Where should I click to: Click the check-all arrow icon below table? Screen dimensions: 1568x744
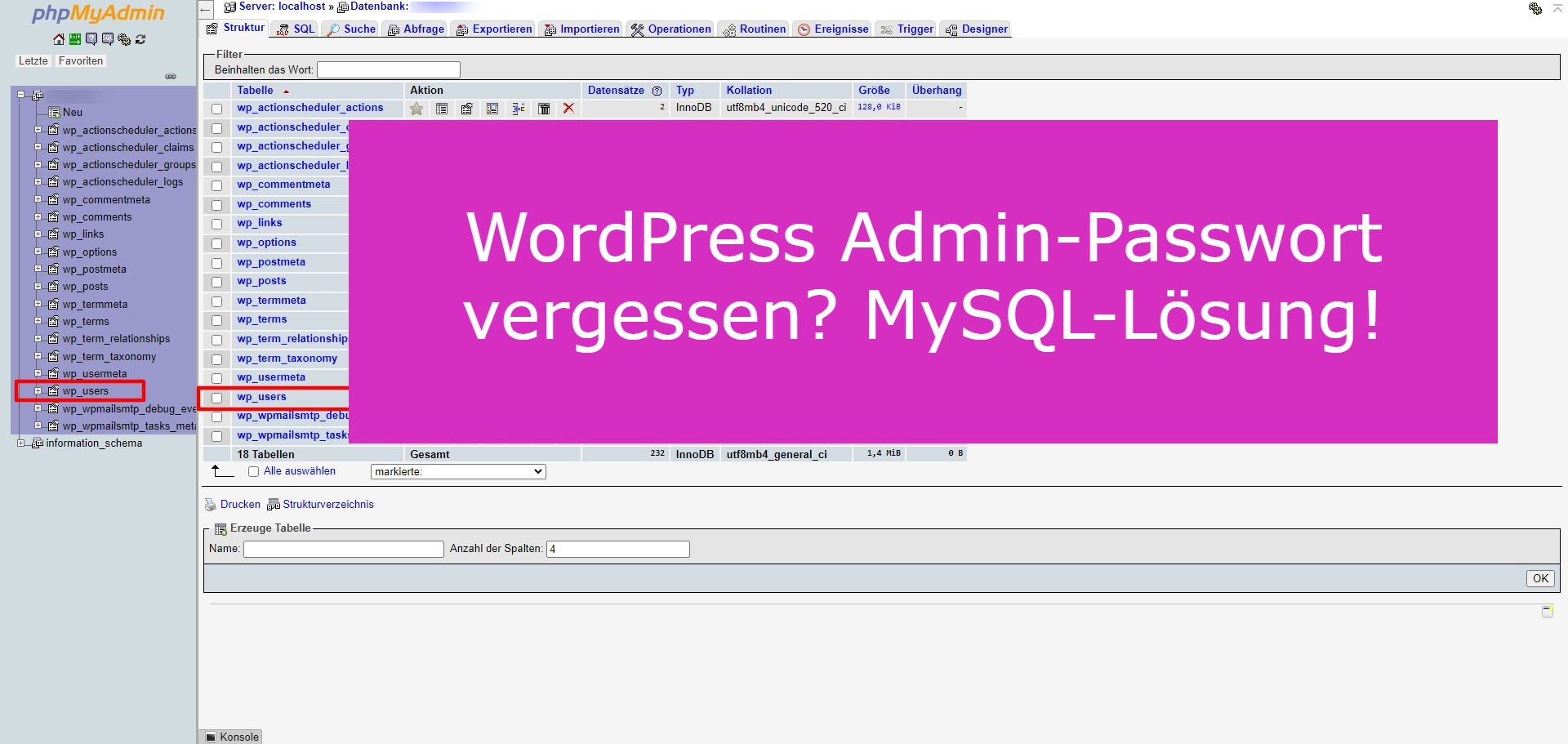[x=222, y=471]
